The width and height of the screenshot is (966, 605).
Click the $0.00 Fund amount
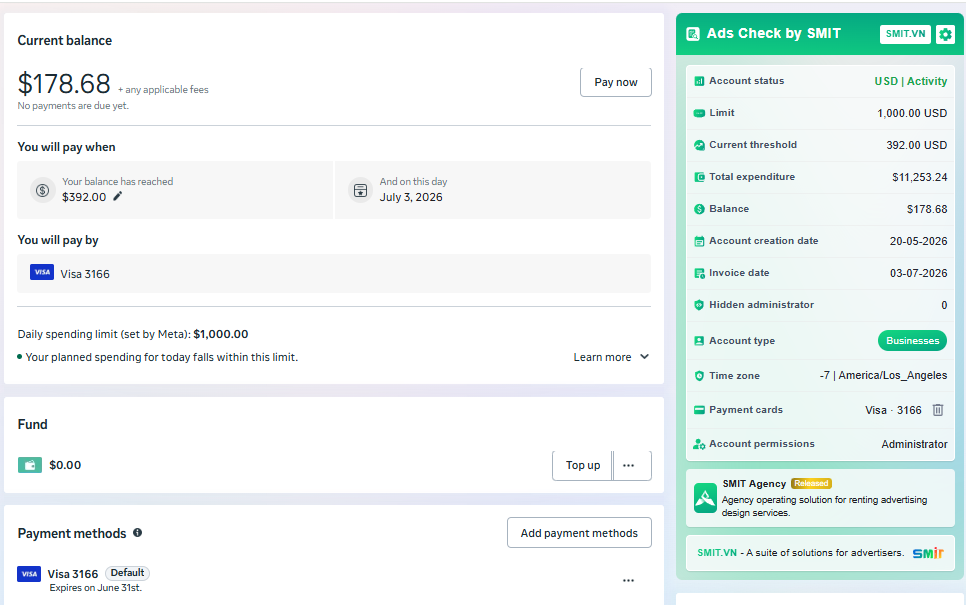click(x=65, y=465)
